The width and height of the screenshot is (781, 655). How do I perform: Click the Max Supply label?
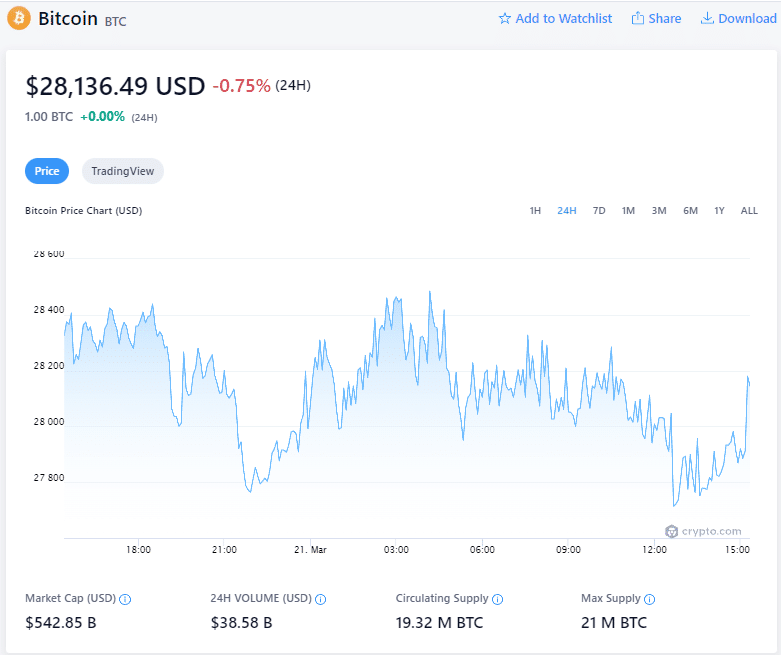(x=611, y=598)
